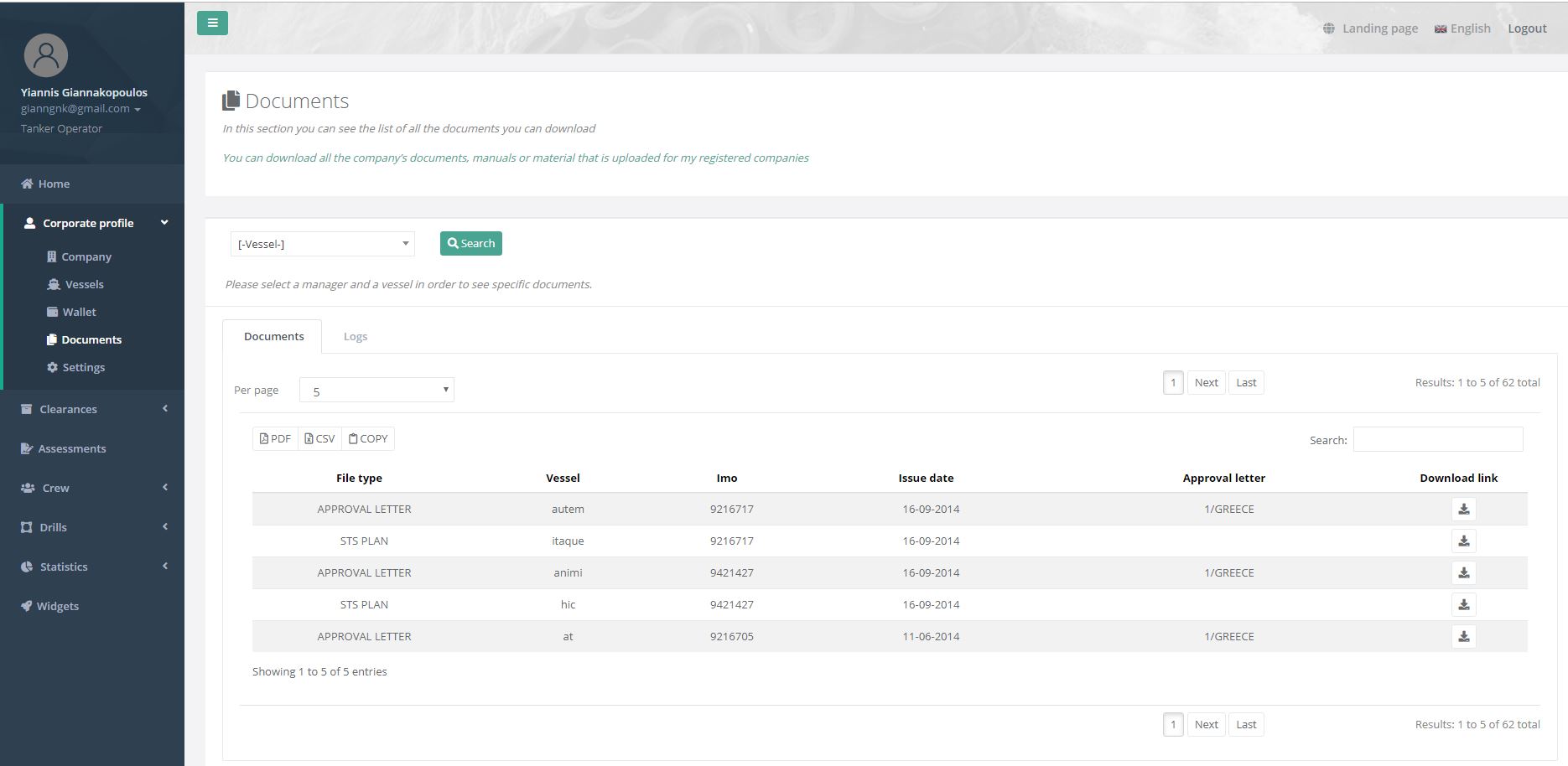The height and width of the screenshot is (766, 1568).
Task: Click the Company building icon in sidebar
Action: click(x=53, y=256)
